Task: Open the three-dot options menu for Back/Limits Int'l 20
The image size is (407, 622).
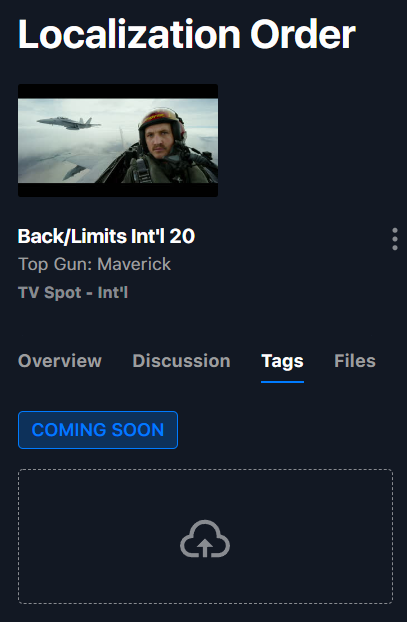Action: [394, 239]
